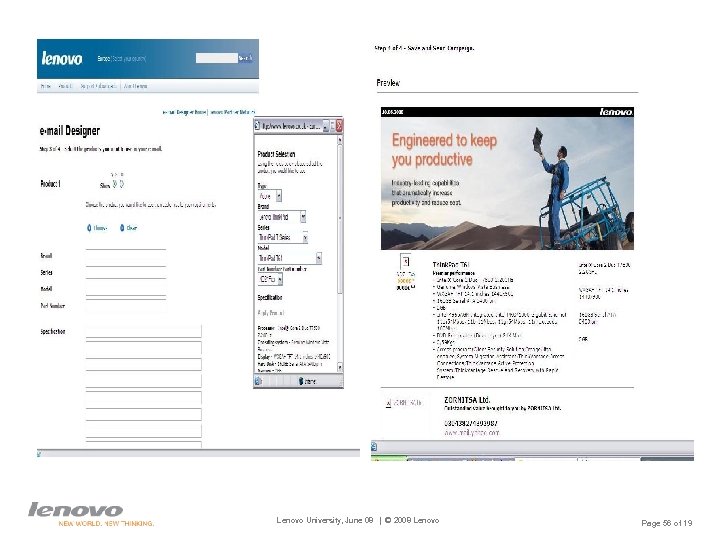Click the Model text field in e-mail Designer
This screenshot has width=720, height=540.
point(126,289)
